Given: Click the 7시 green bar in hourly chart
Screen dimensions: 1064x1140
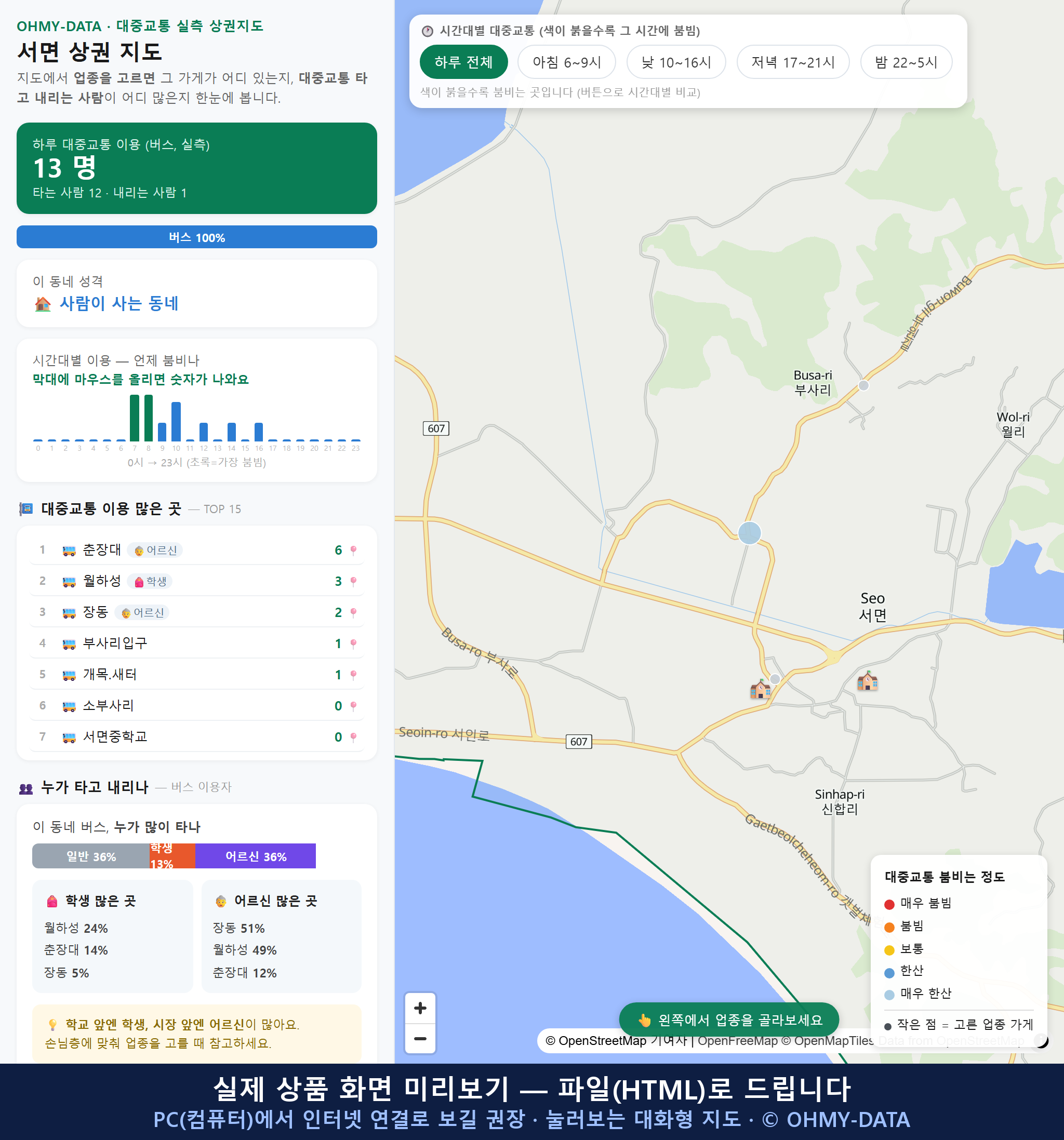Looking at the screenshot, I should 134,418.
